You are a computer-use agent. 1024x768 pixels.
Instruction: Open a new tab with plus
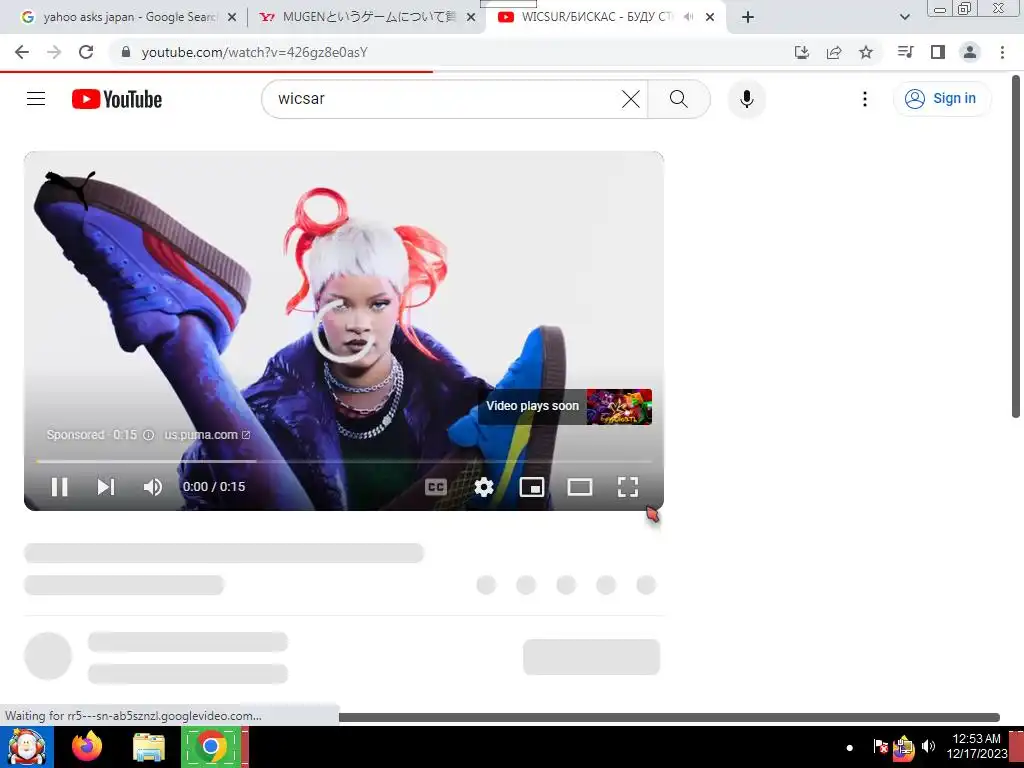(x=748, y=18)
